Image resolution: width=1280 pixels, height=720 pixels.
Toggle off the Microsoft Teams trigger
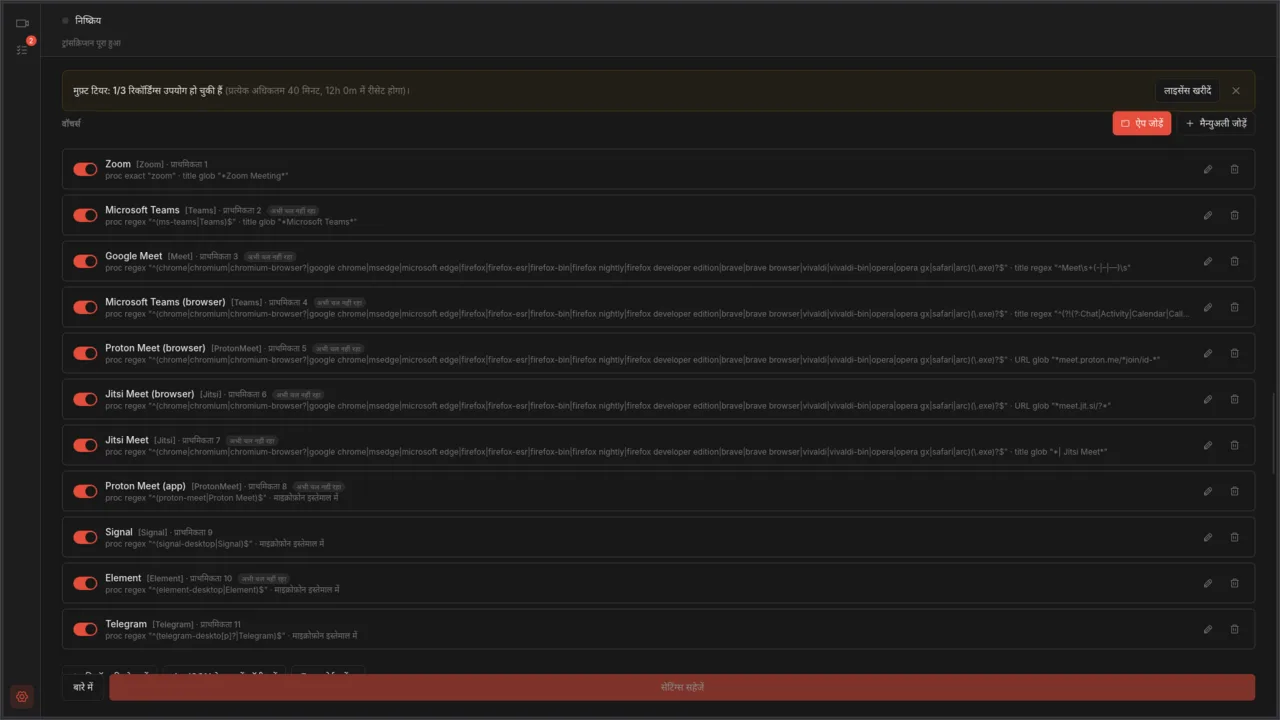pos(85,215)
